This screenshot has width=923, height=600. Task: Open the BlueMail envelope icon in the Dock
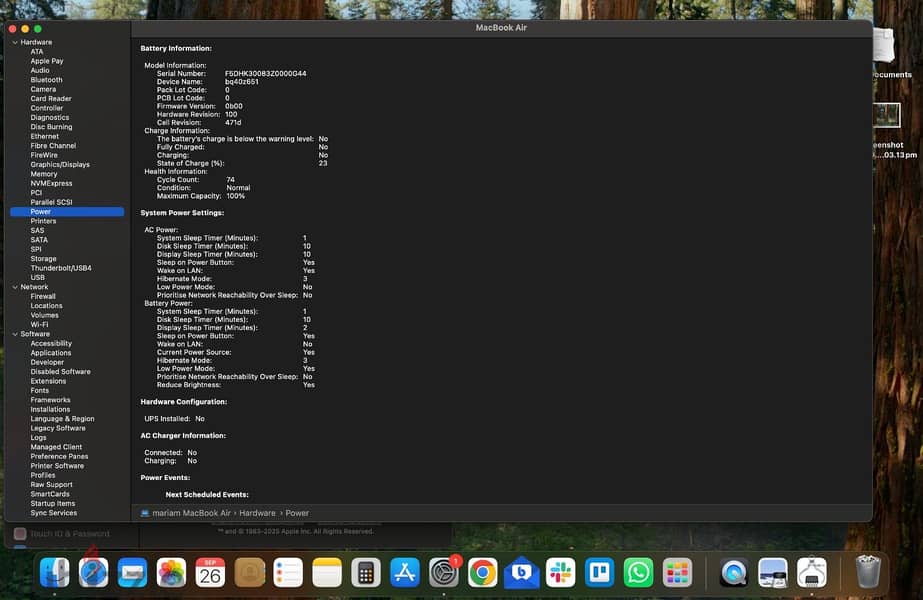[522, 572]
